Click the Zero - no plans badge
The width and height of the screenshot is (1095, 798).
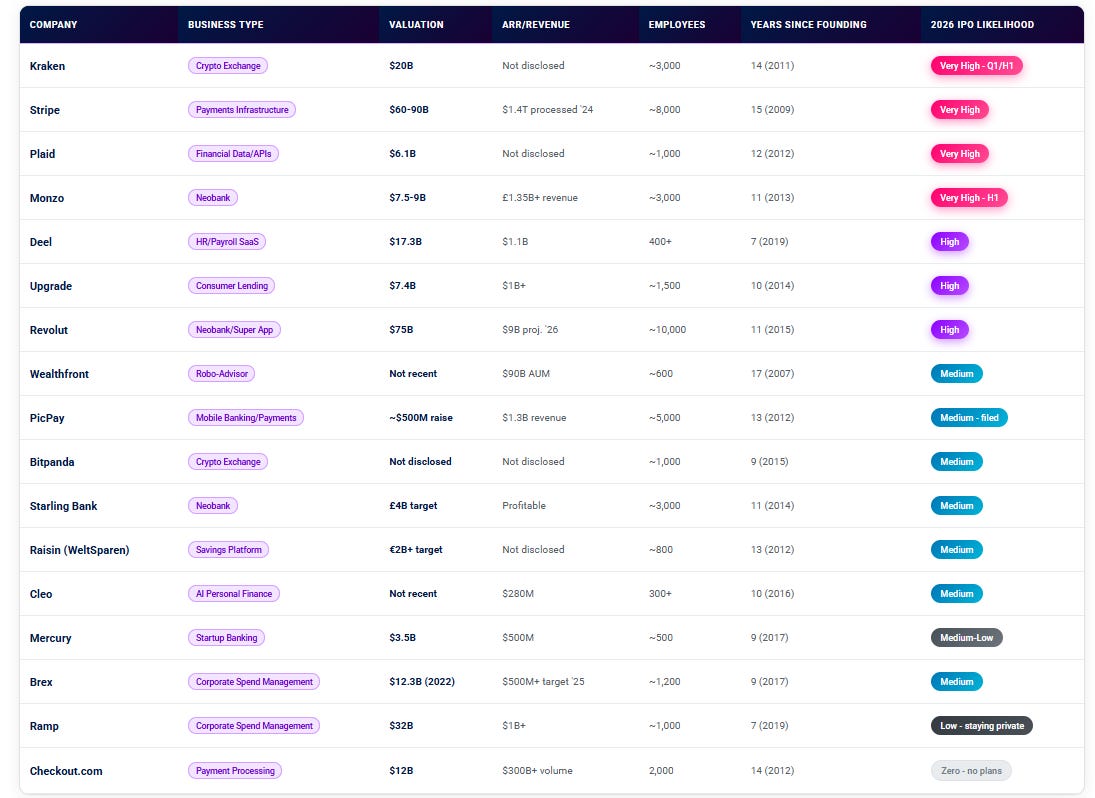pyautogui.click(x=971, y=771)
